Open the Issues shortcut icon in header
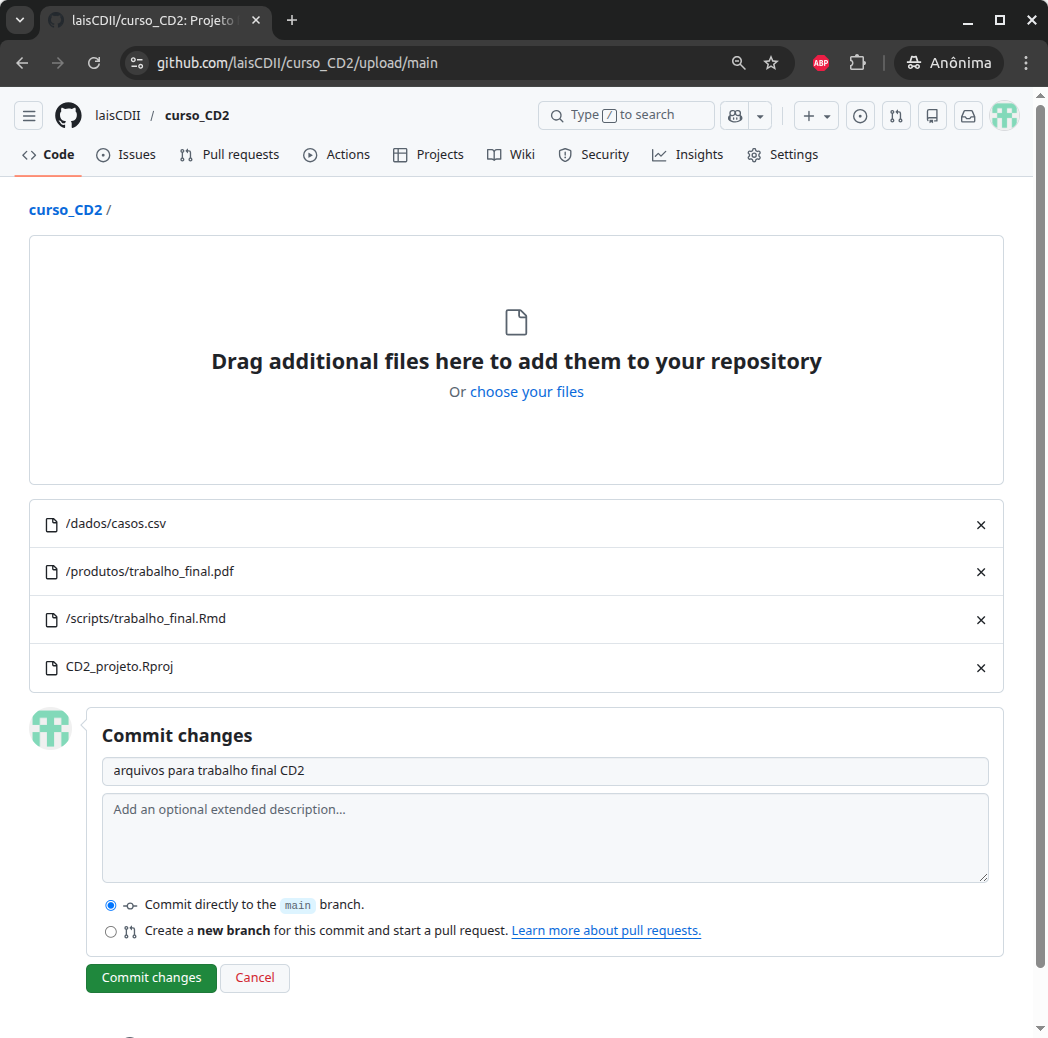1048x1038 pixels. pos(860,116)
